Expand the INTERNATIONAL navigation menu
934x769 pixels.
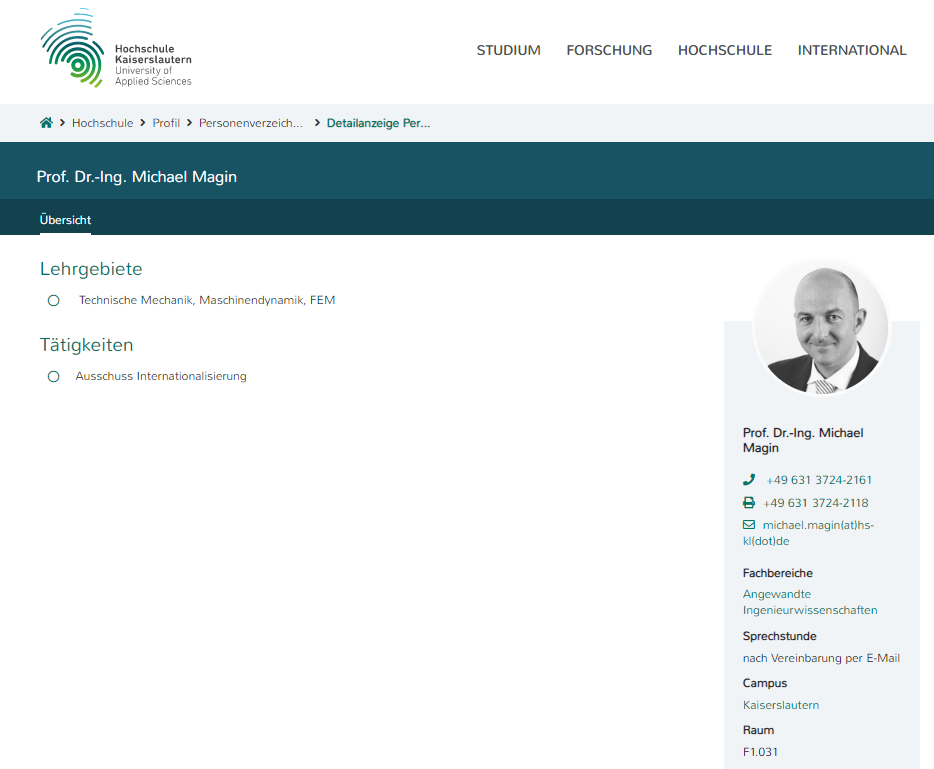852,50
